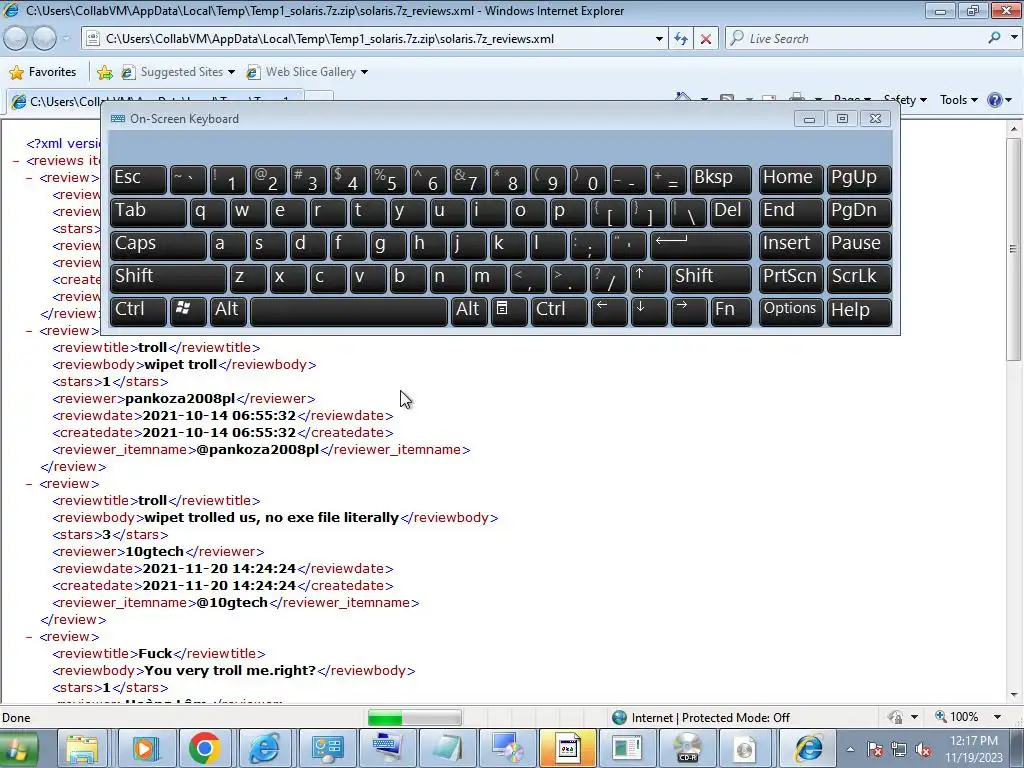
Task: Expand Suggested Sites dropdown
Action: click(x=231, y=72)
